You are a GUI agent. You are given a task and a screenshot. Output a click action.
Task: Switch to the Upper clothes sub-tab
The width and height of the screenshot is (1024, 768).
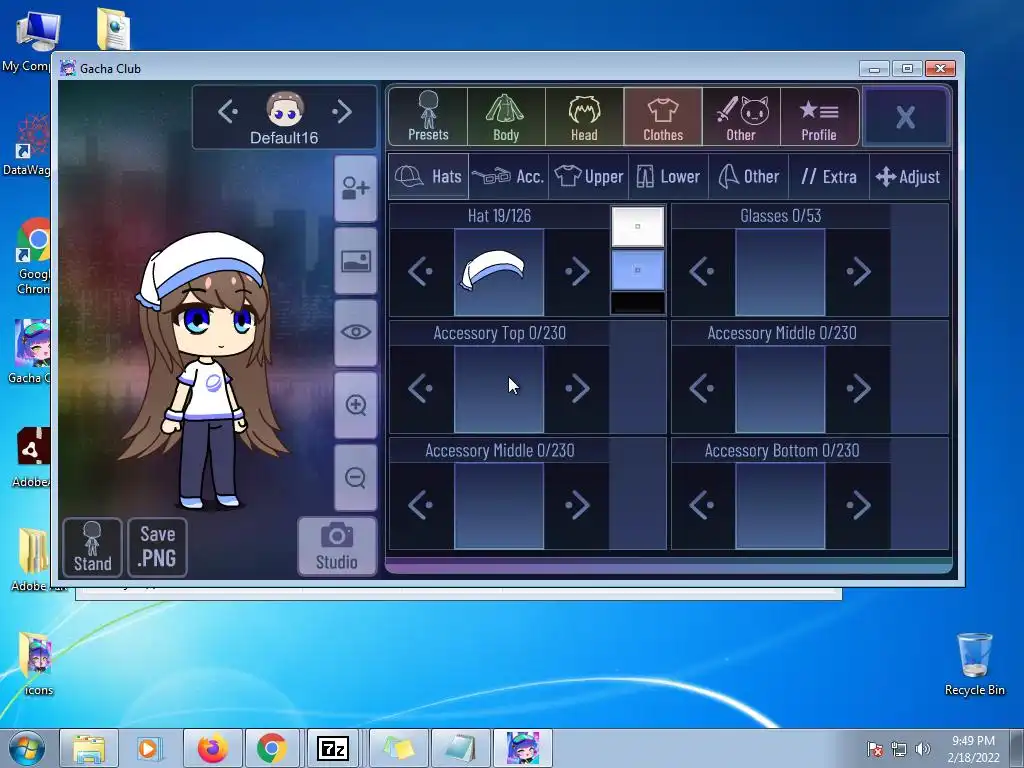[x=588, y=176]
